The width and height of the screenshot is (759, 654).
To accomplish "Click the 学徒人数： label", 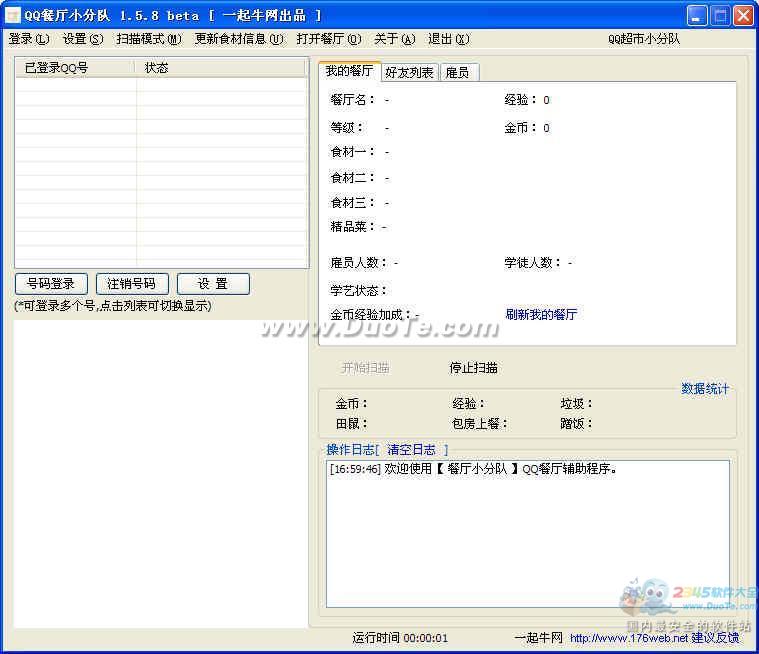I will coord(532,262).
